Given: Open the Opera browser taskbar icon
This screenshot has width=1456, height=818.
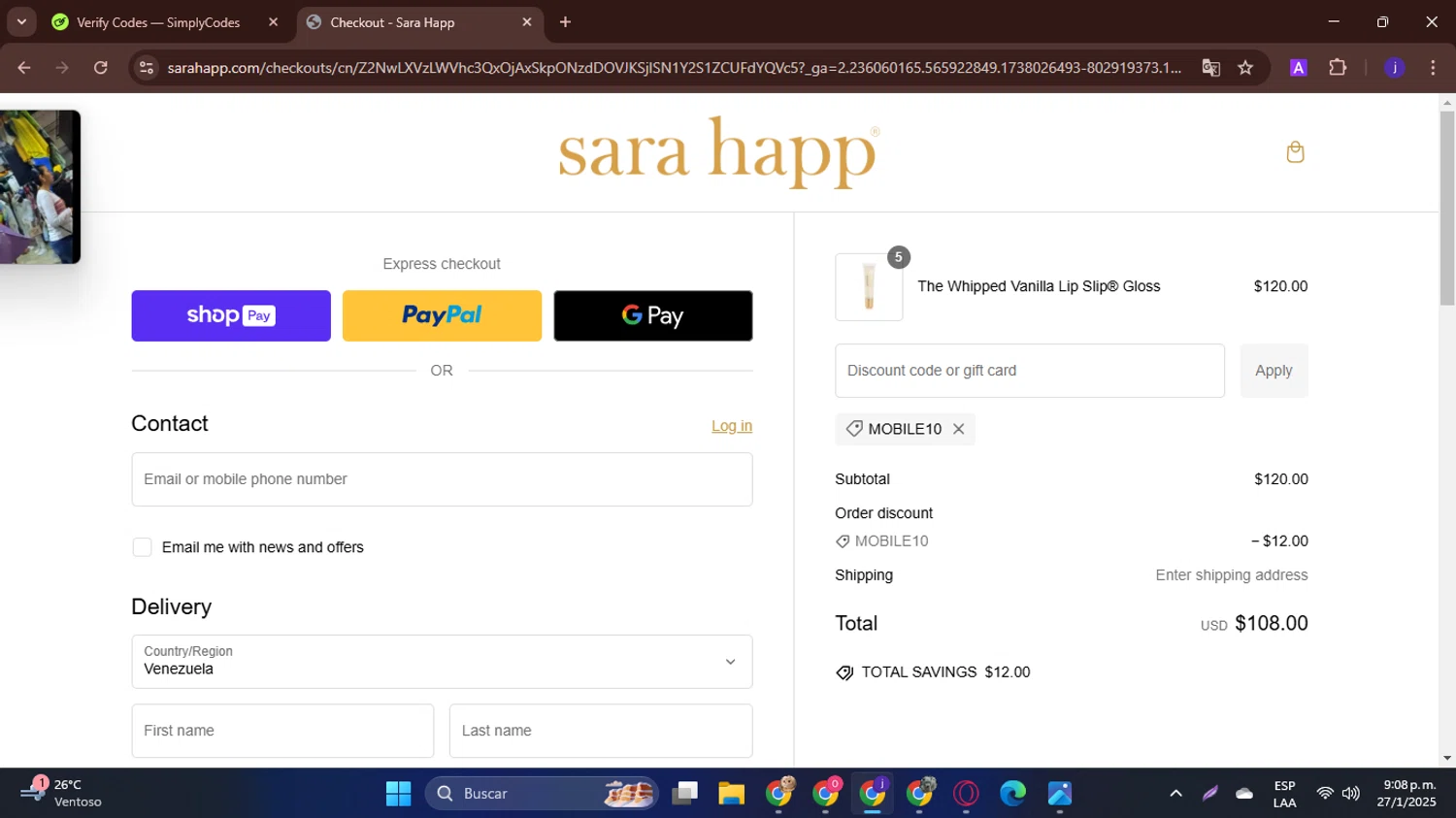Looking at the screenshot, I should click(966, 794).
